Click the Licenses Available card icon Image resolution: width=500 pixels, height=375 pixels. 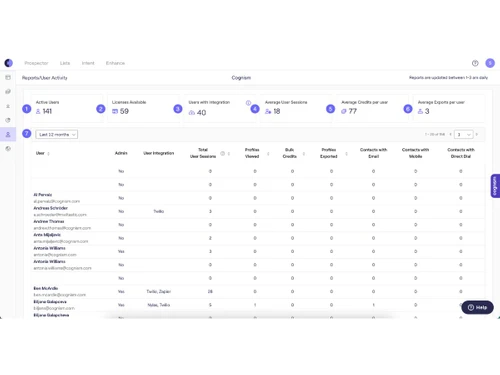(x=115, y=111)
